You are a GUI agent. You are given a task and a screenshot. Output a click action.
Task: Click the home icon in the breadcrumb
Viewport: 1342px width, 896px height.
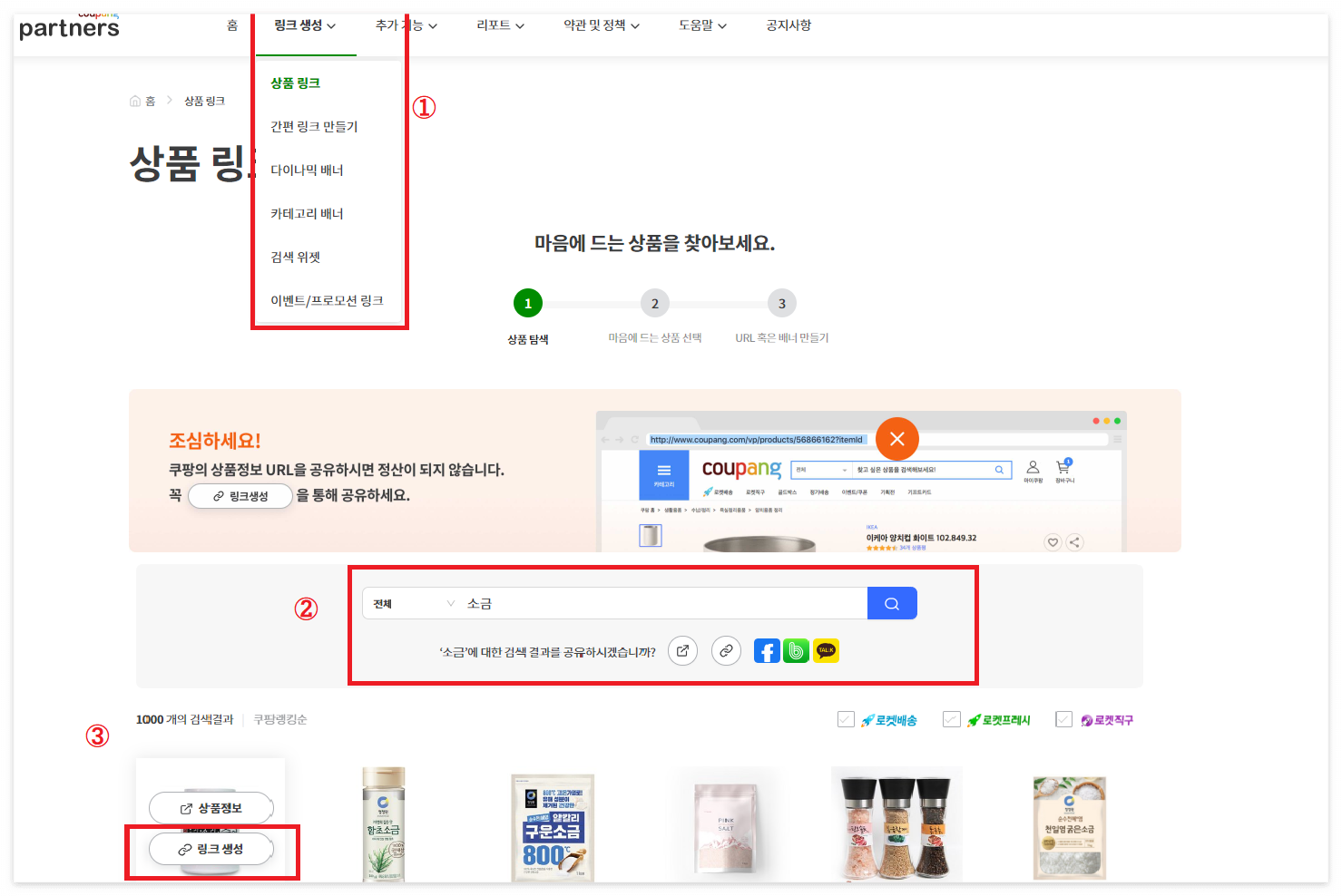[135, 101]
